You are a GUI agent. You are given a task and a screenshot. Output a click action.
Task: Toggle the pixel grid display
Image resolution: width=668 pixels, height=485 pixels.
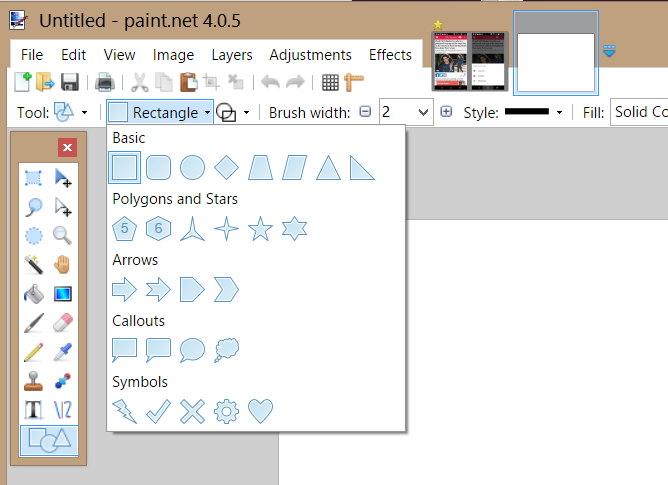click(x=330, y=83)
